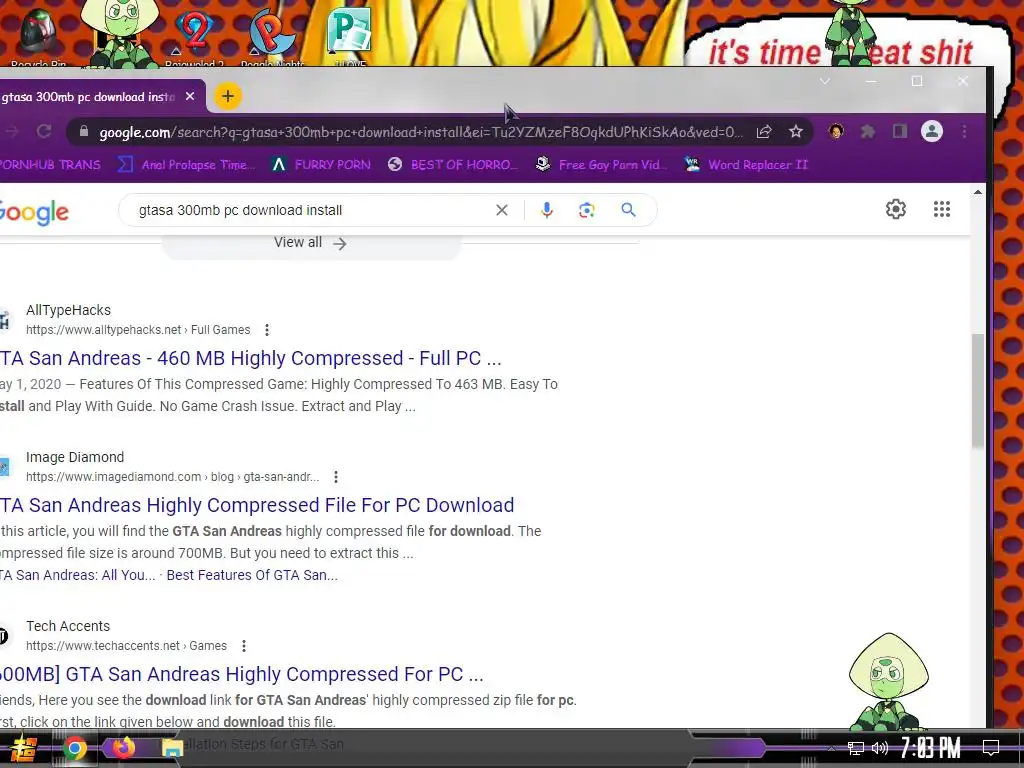Open Chrome from the taskbar
Image resolution: width=1024 pixels, height=768 pixels.
74,748
